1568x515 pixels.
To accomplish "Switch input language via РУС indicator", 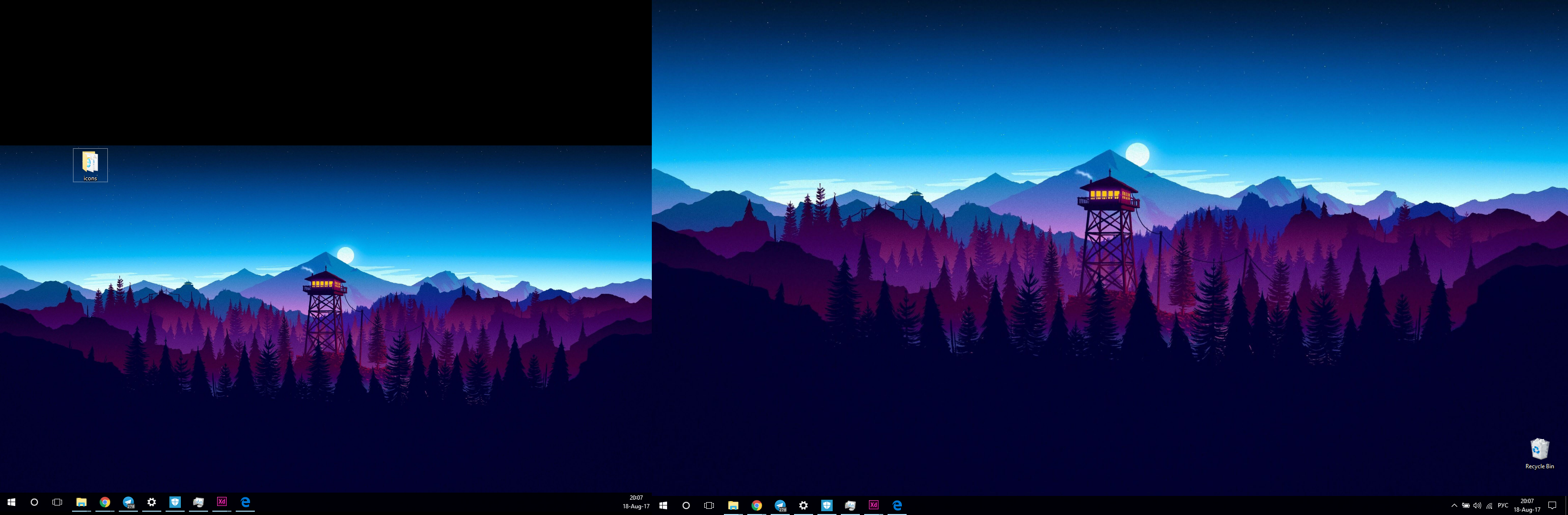I will [x=1503, y=505].
